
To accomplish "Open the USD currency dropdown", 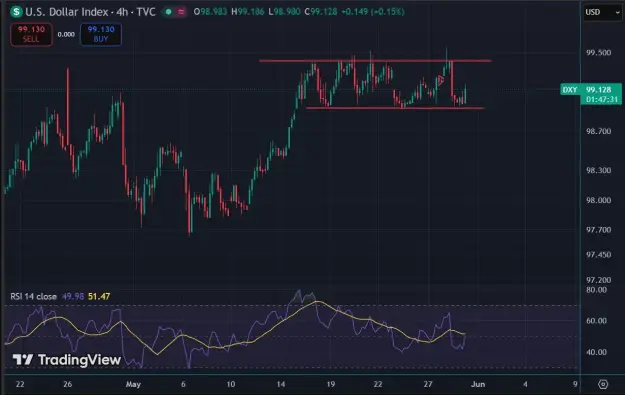I will [x=602, y=12].
